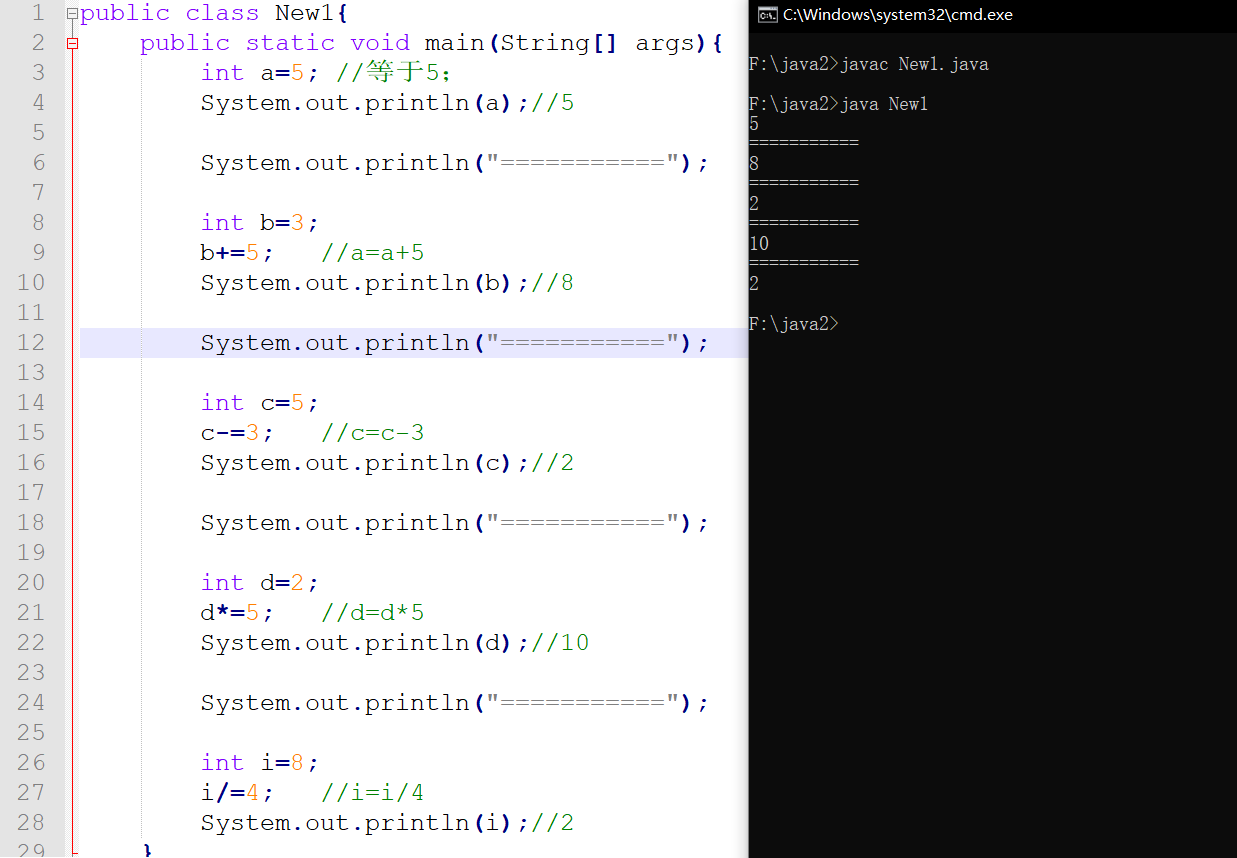This screenshot has height=858, width=1237.
Task: Click the separator println on line 6
Action: (x=455, y=163)
